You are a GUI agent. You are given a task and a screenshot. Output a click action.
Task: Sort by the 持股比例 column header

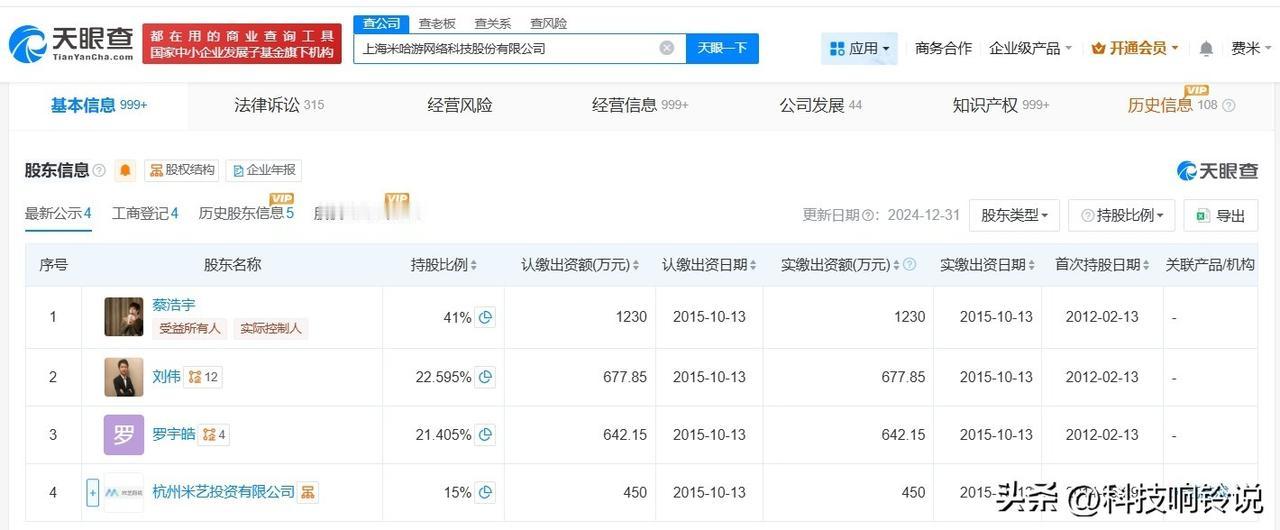coord(444,265)
